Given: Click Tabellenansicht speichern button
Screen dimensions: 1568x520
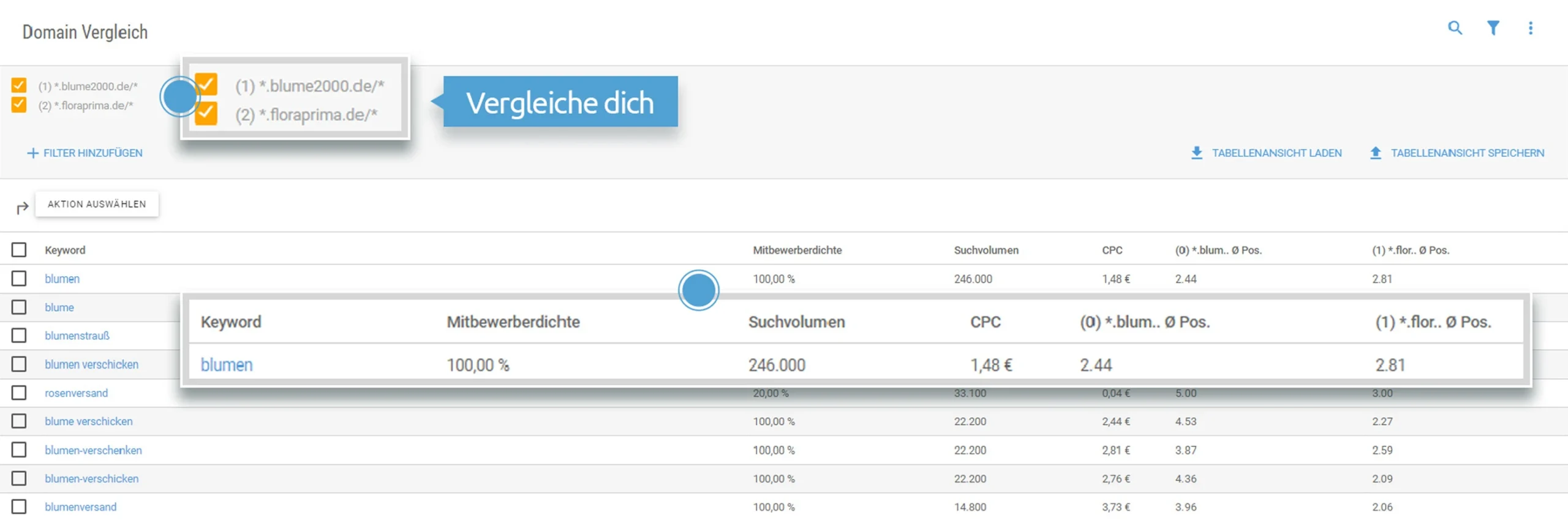Looking at the screenshot, I should 1467,153.
